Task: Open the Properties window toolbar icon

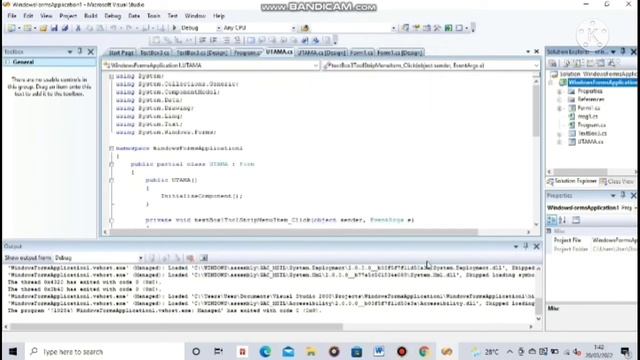Action: pos(416,28)
